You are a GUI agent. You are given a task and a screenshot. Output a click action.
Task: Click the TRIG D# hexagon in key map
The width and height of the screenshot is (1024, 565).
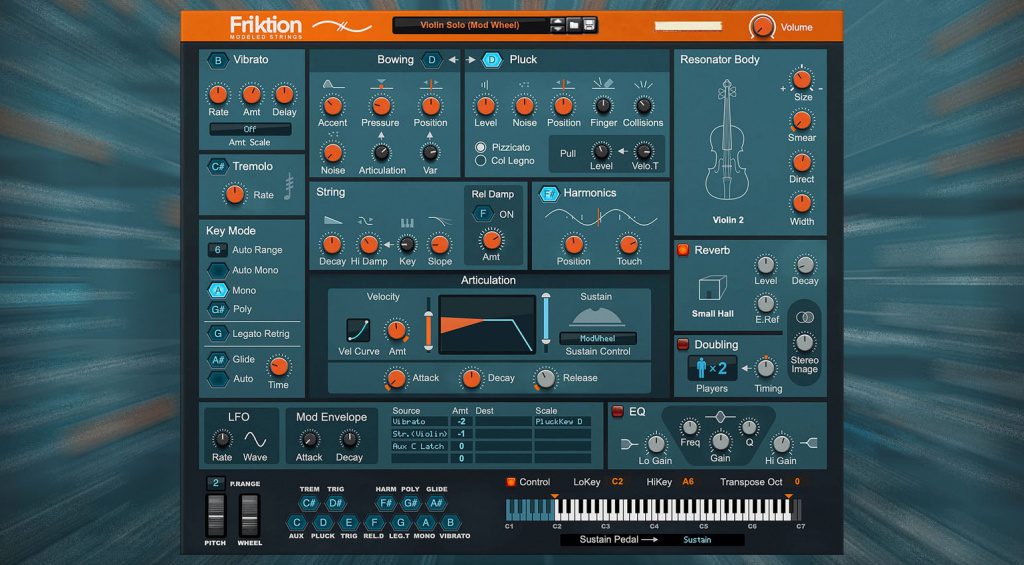(x=335, y=503)
